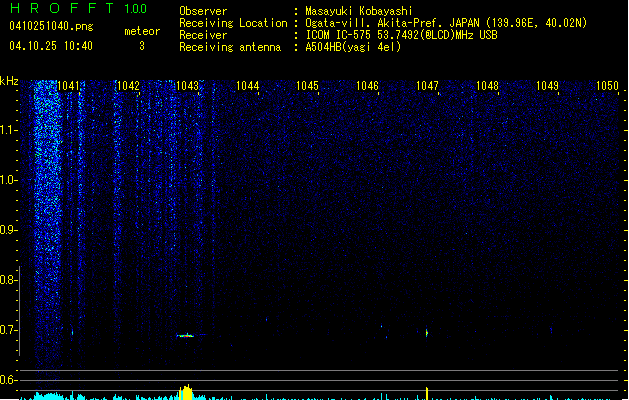Image resolution: width=629 pixels, height=400 pixels.
Task: Click time marker 1049
Action: coord(547,86)
